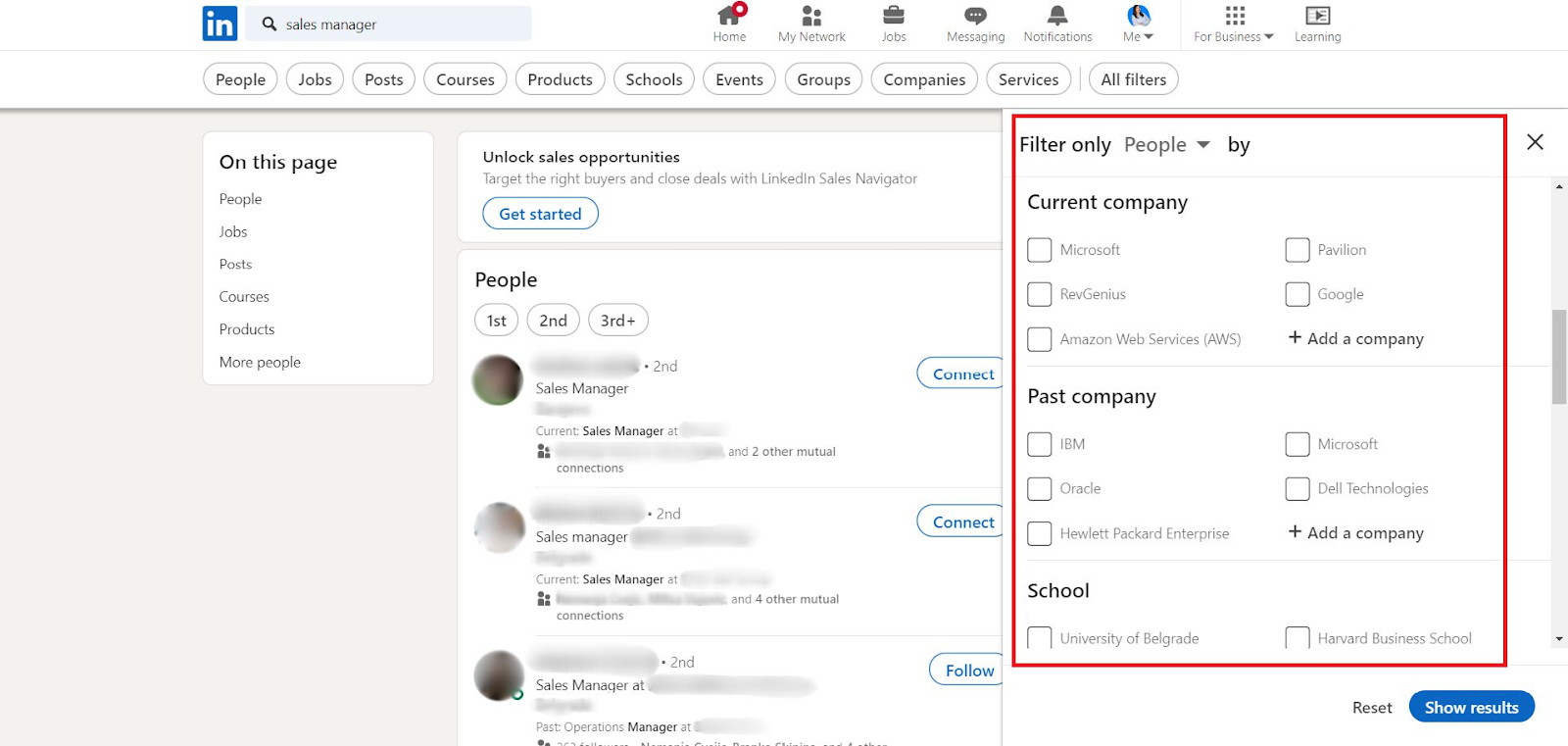Open the Jobs briefcase icon
The height and width of the screenshot is (746, 1568).
tap(894, 15)
